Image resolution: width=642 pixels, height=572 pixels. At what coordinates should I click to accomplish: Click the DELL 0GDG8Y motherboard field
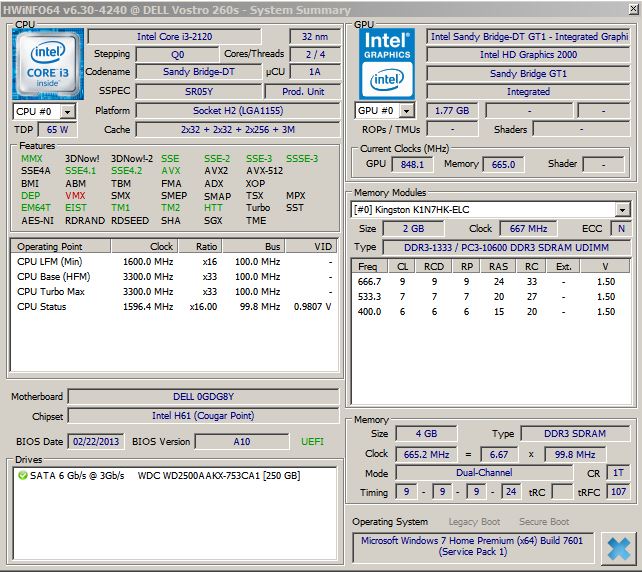tap(203, 396)
